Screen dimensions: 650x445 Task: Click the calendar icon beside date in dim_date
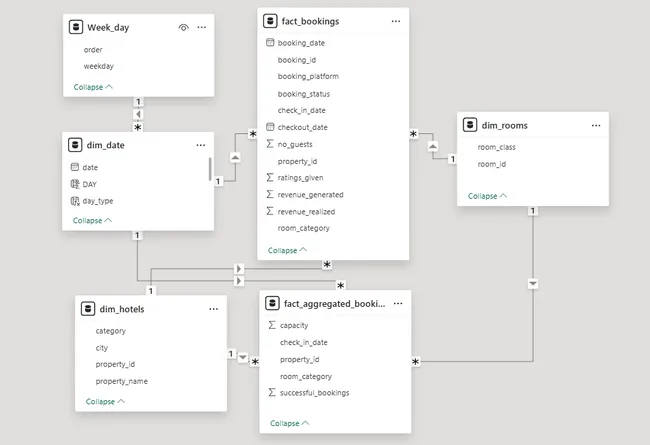point(75,167)
